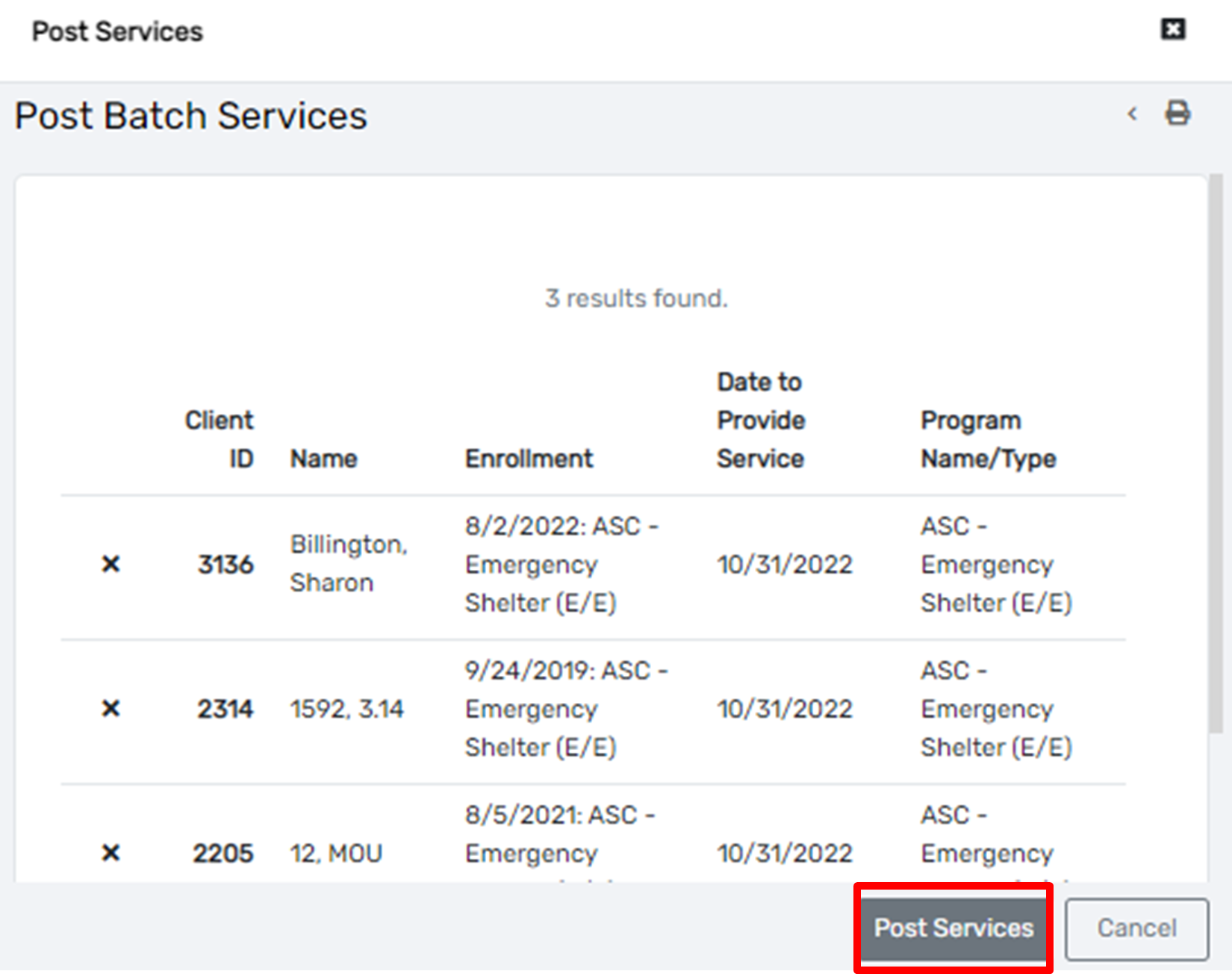Remove client 2314 from the batch

pyautogui.click(x=111, y=708)
